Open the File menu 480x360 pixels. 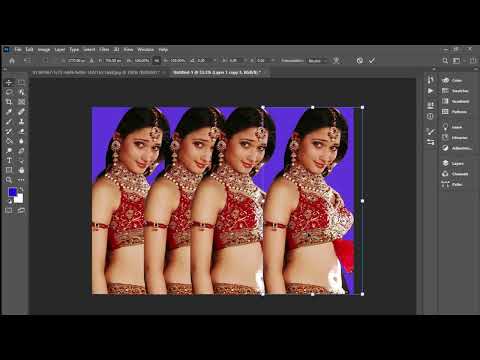coord(18,50)
